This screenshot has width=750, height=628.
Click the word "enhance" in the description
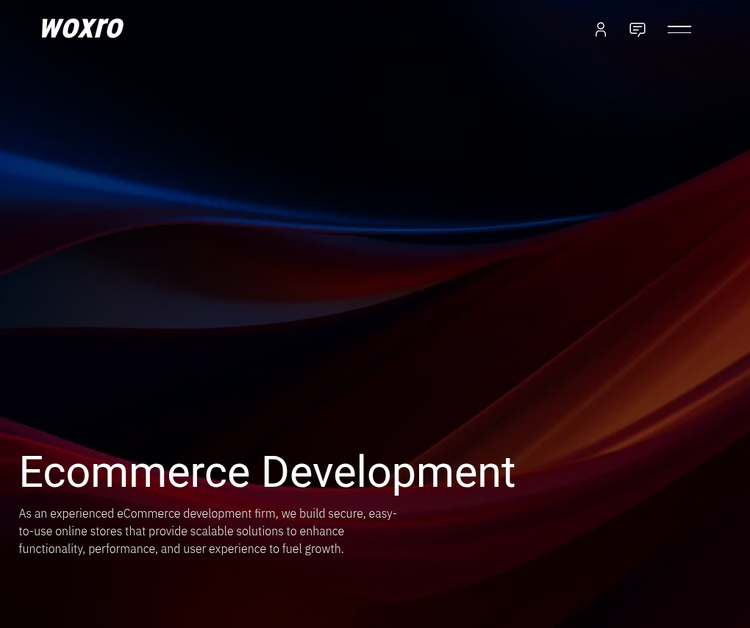(x=321, y=531)
